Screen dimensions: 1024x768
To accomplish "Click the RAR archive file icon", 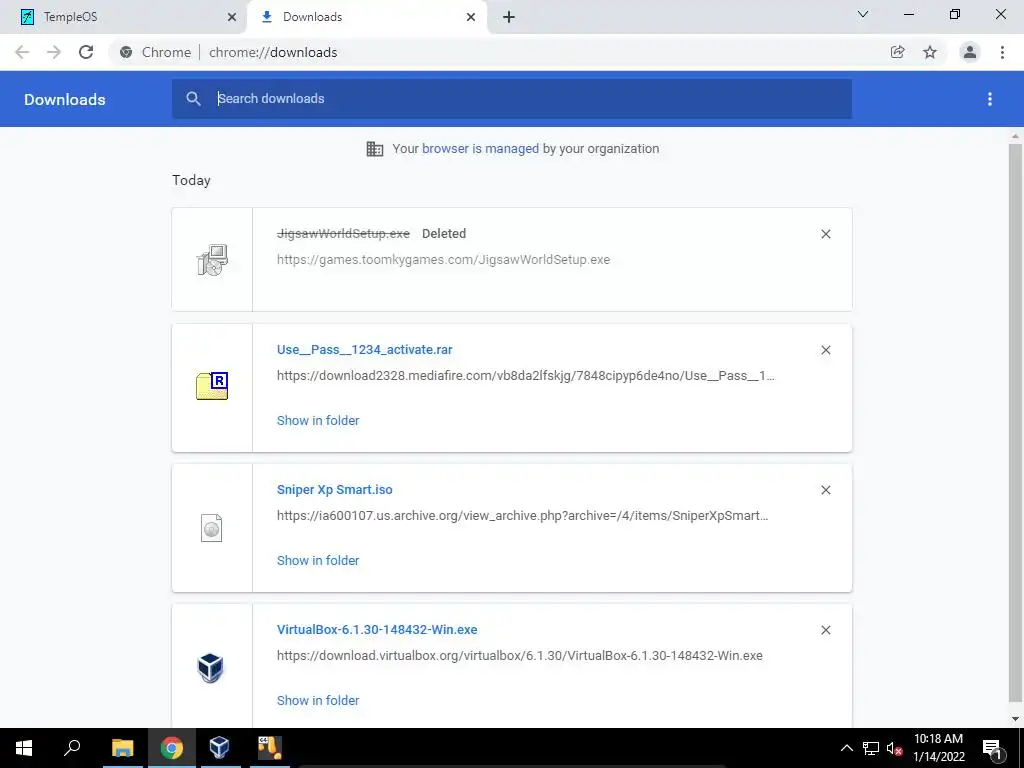I will click(212, 386).
